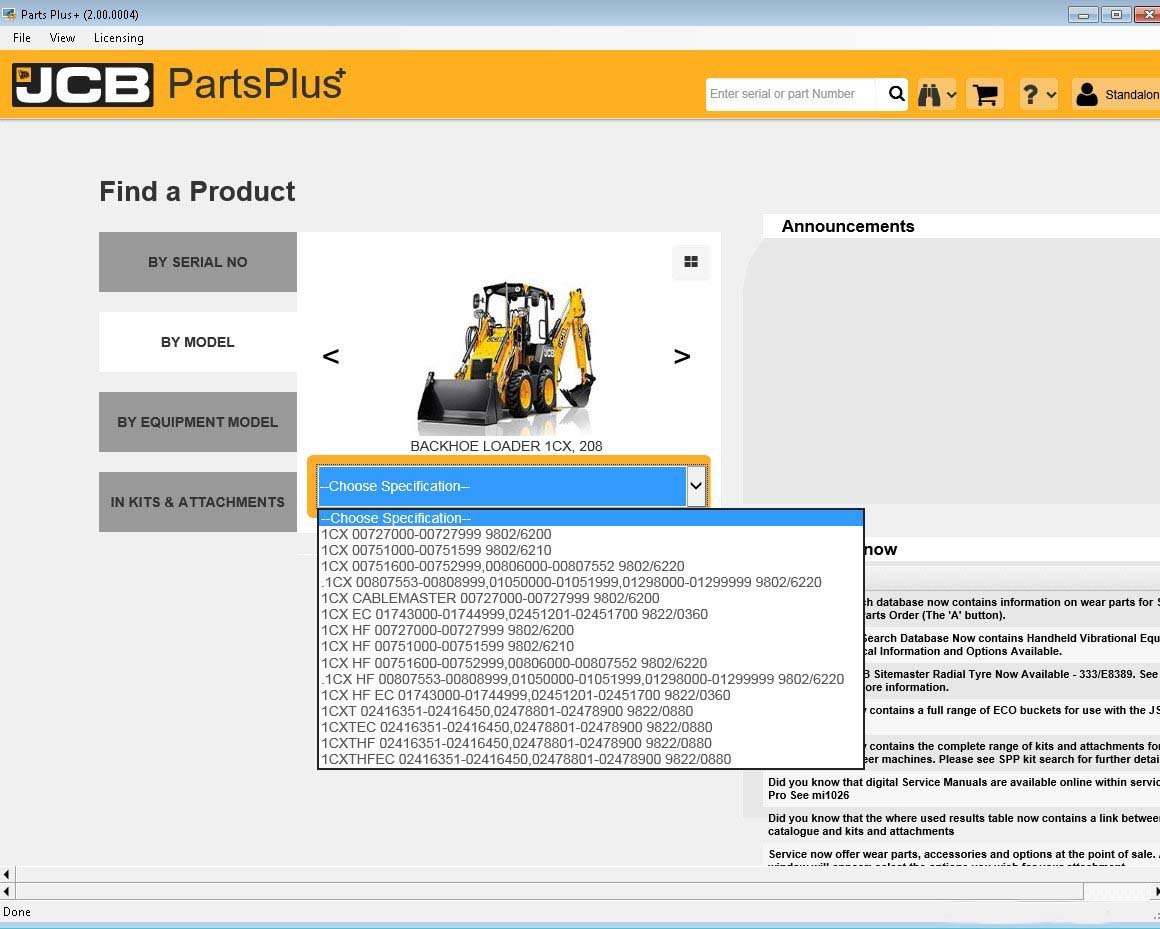Select 1CX 00727000-00727999 9802/6200
The width and height of the screenshot is (1160, 929).
[591, 534]
